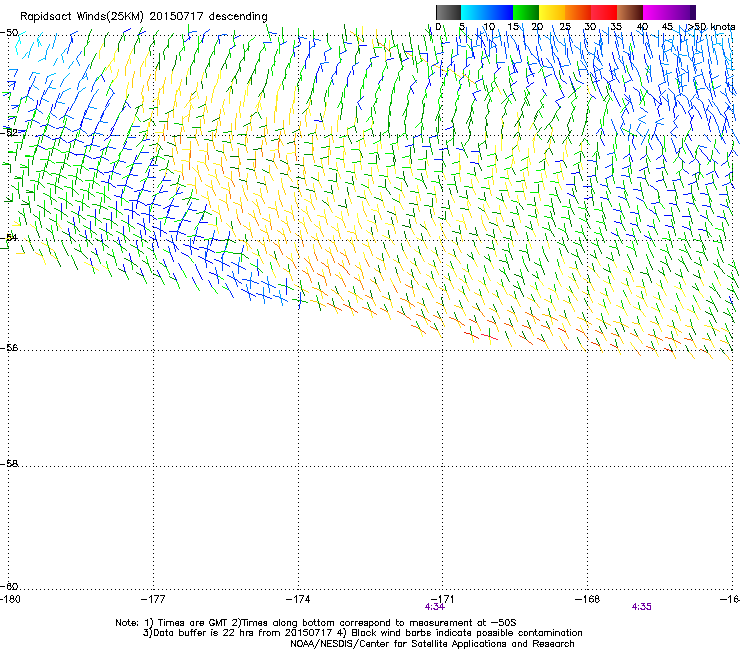Select the green 15-20 knots legend swatch
740x650 pixels.
526,12
